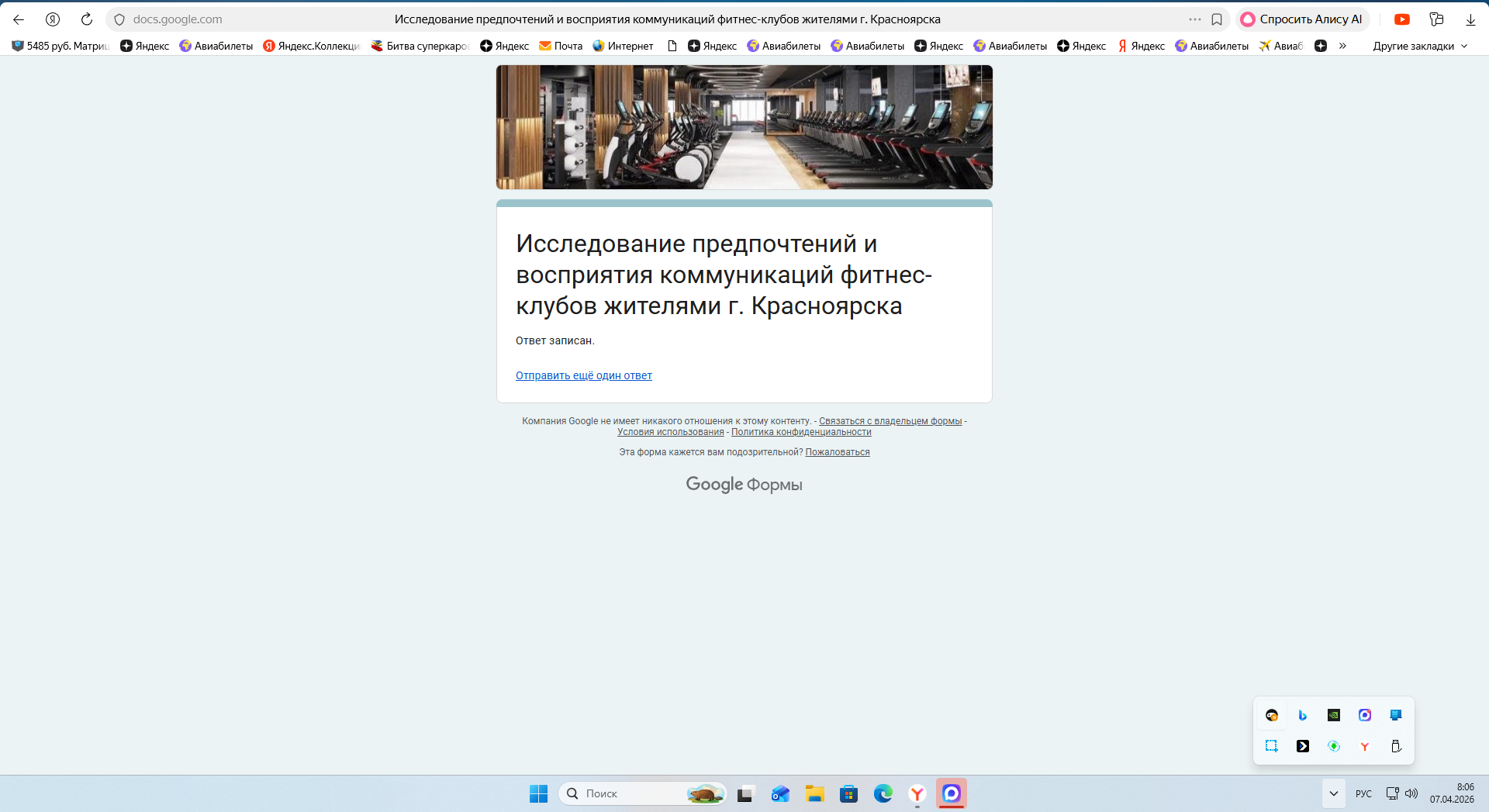Open the black arrow icon in tray popup

click(1303, 746)
